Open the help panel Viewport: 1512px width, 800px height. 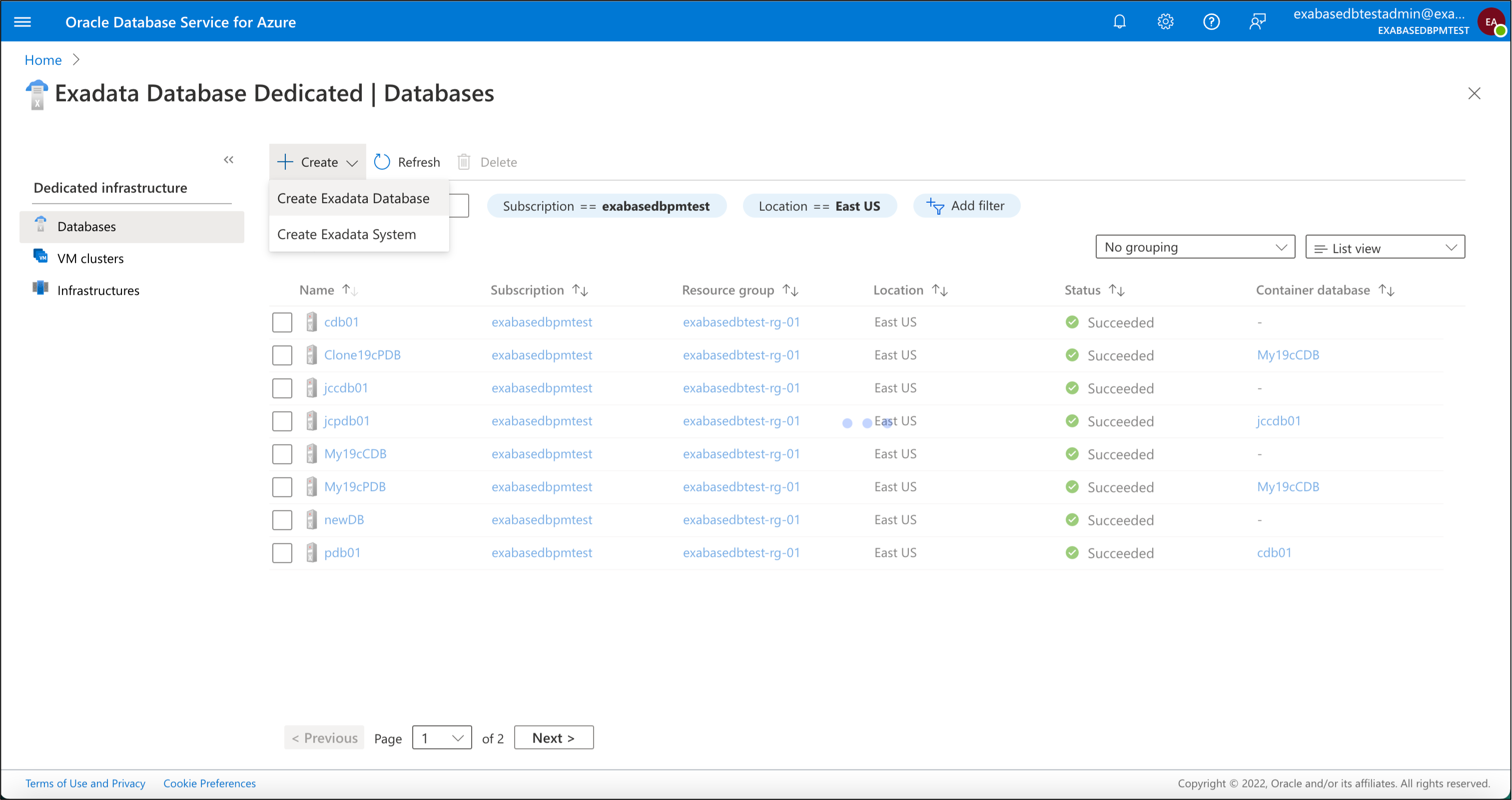coord(1212,21)
